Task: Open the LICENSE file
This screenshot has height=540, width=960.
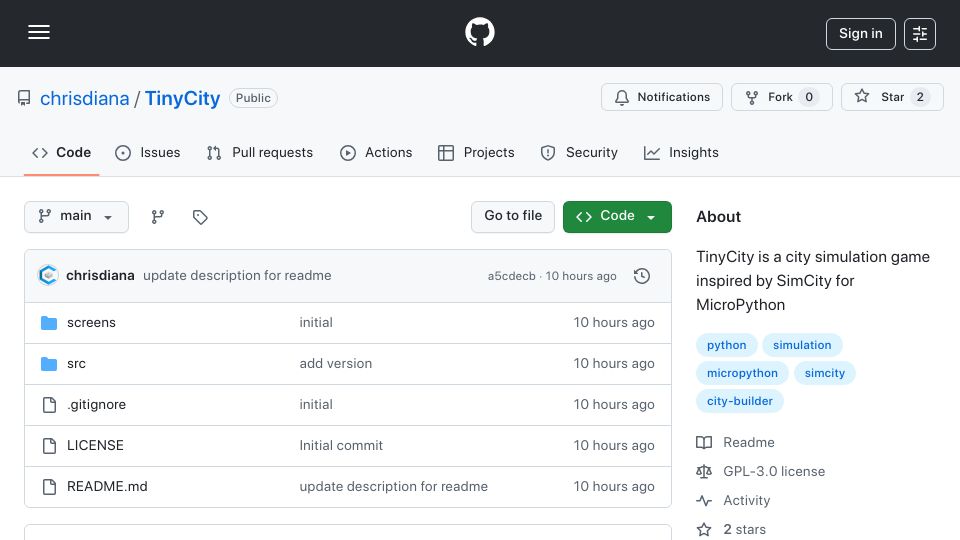Action: 95,446
